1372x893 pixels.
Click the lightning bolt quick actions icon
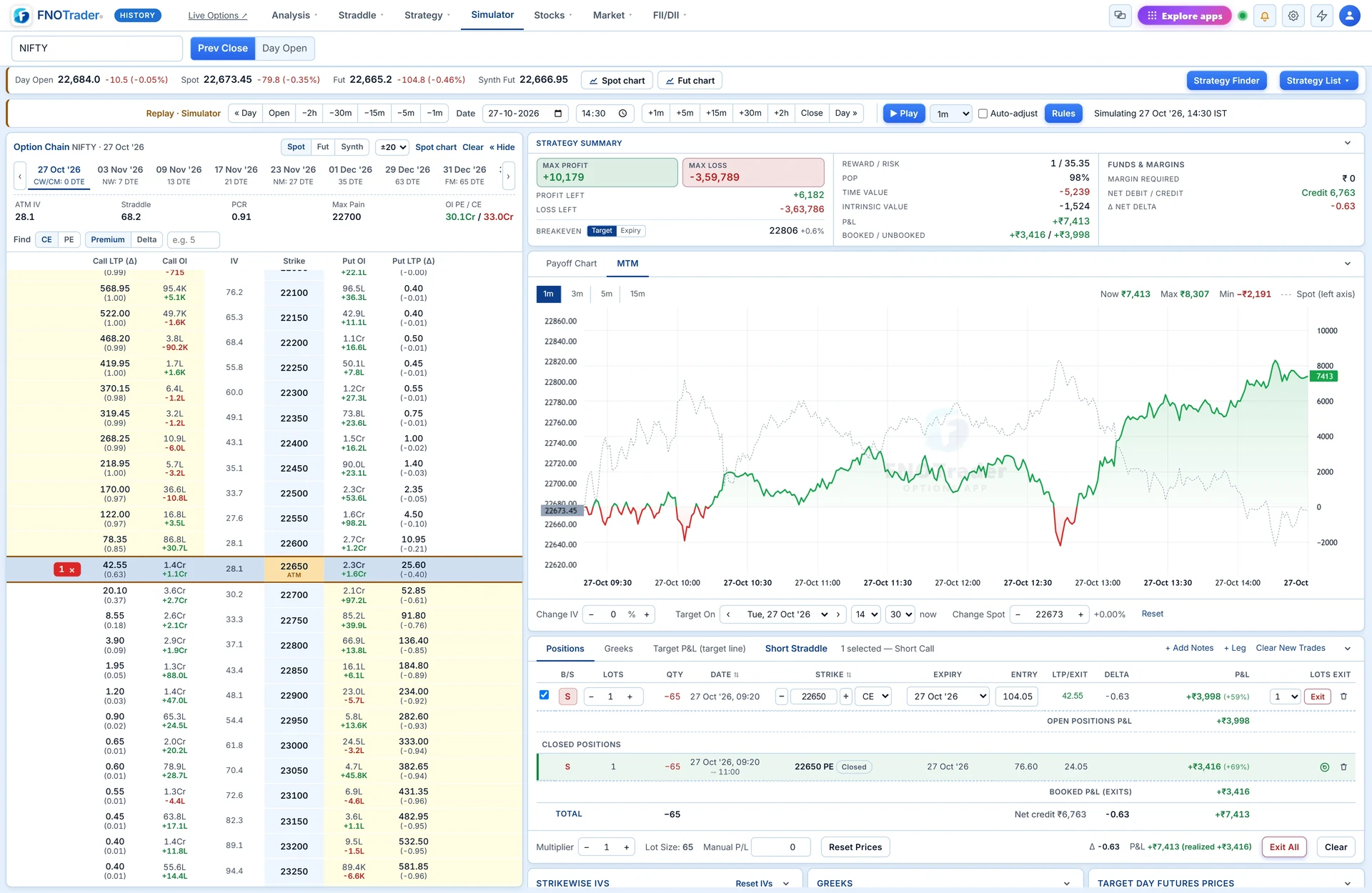(x=1321, y=16)
